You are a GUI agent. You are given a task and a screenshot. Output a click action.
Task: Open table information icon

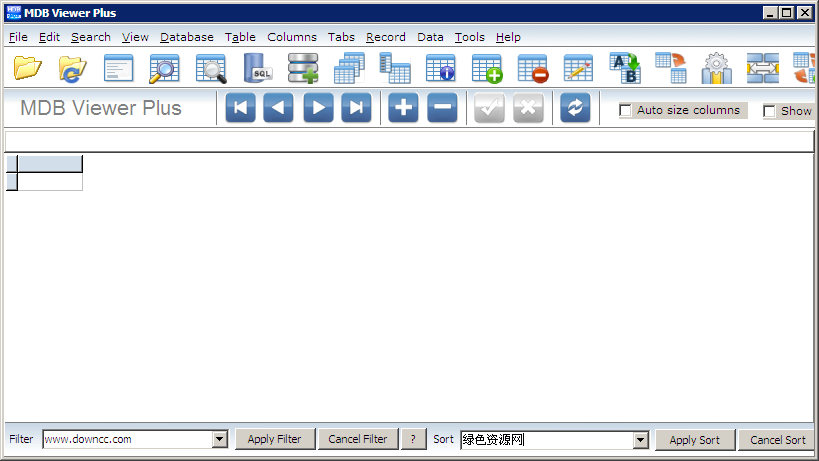tap(440, 68)
